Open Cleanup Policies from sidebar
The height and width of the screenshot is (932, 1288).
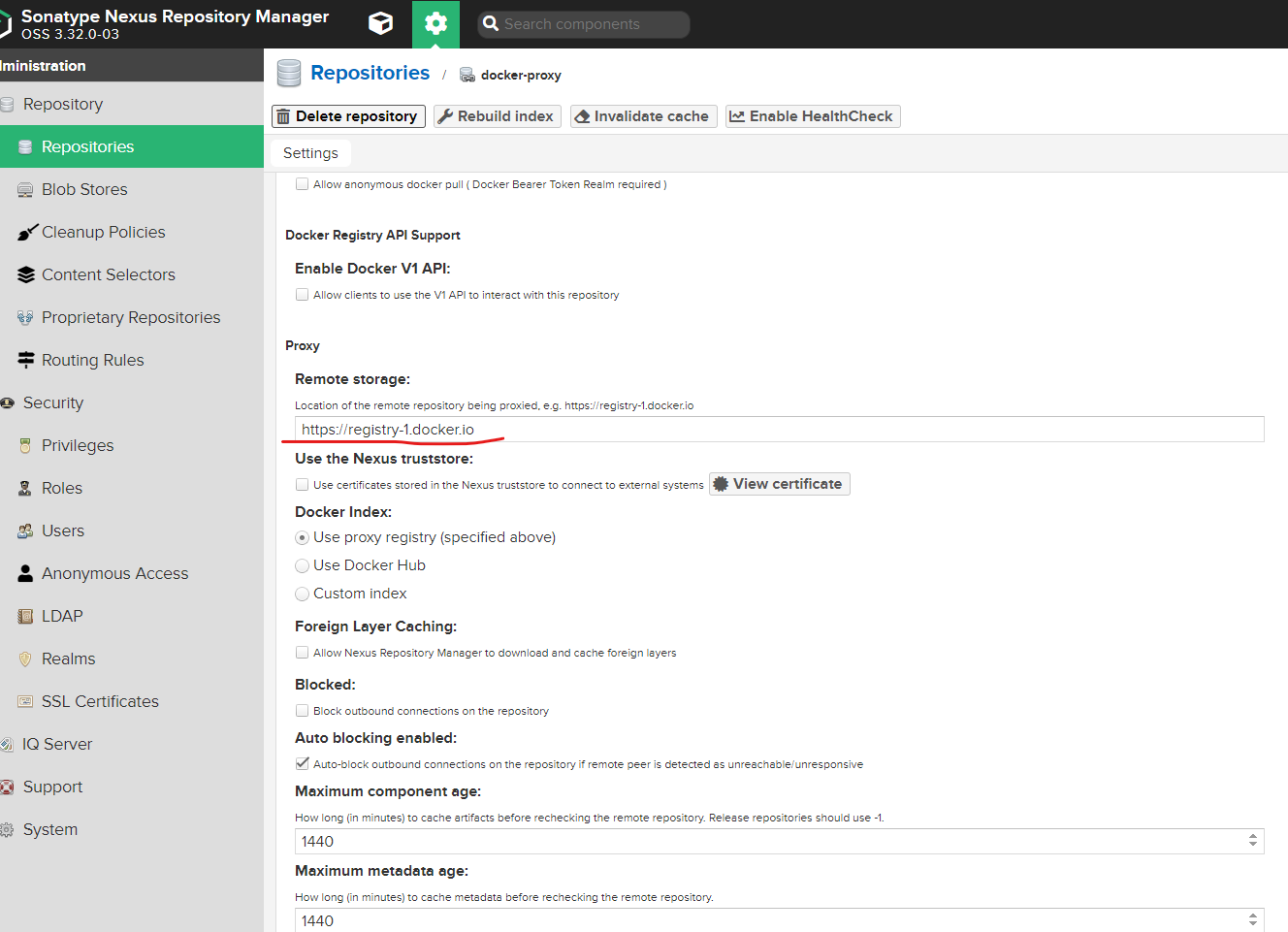(x=103, y=232)
